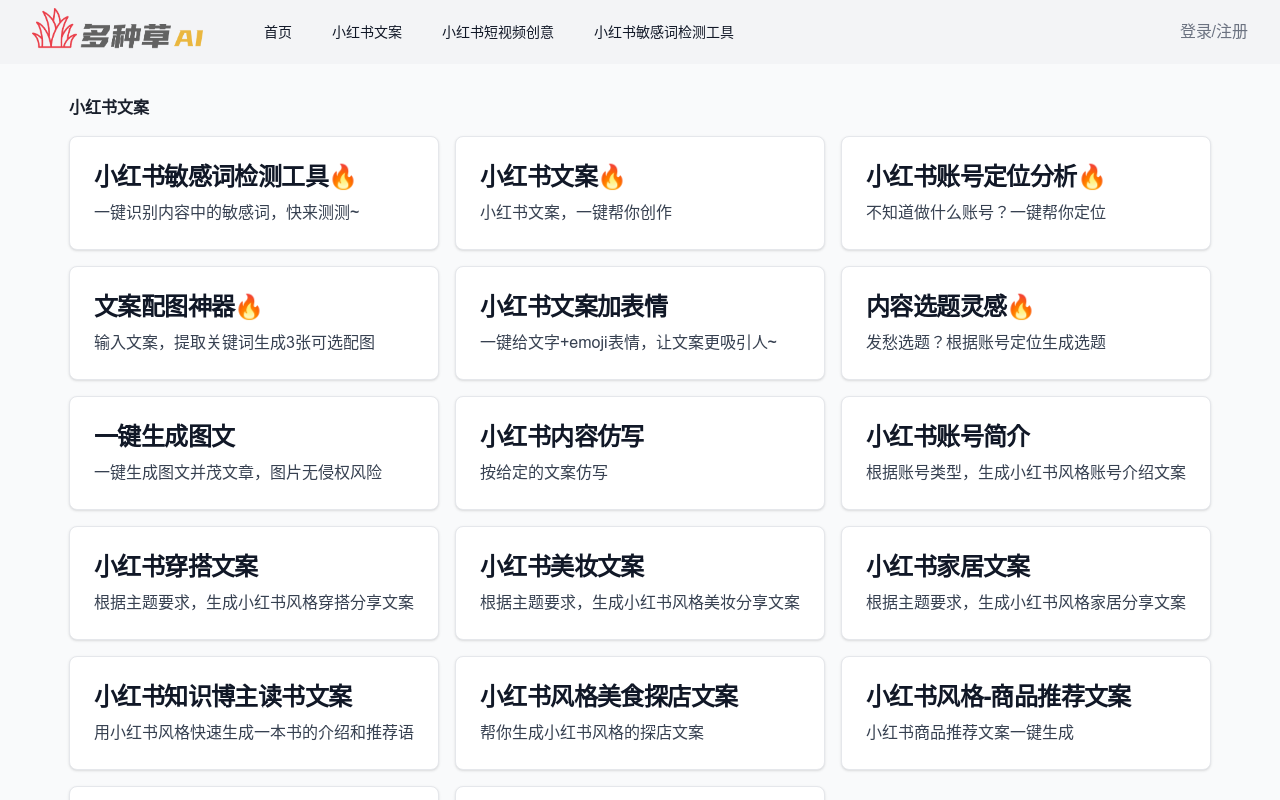This screenshot has height=800, width=1280.
Task: Open 小红书敏感词检测工具 in the top navigation bar
Action: coord(664,32)
